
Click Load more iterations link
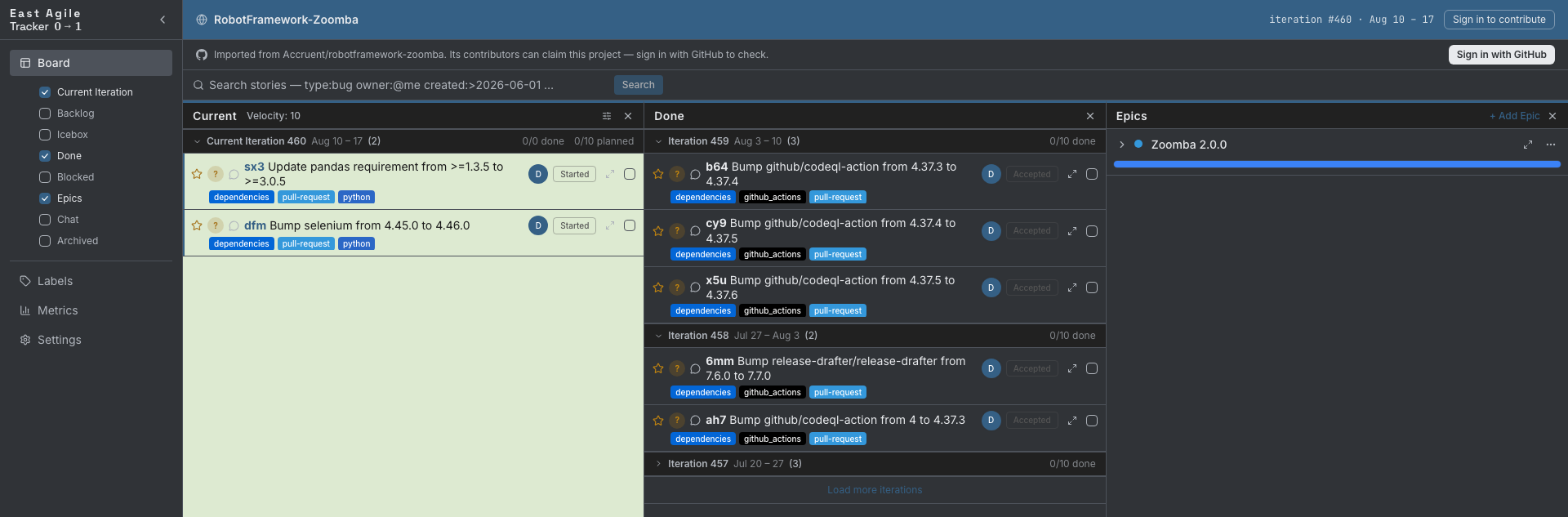pyautogui.click(x=875, y=490)
